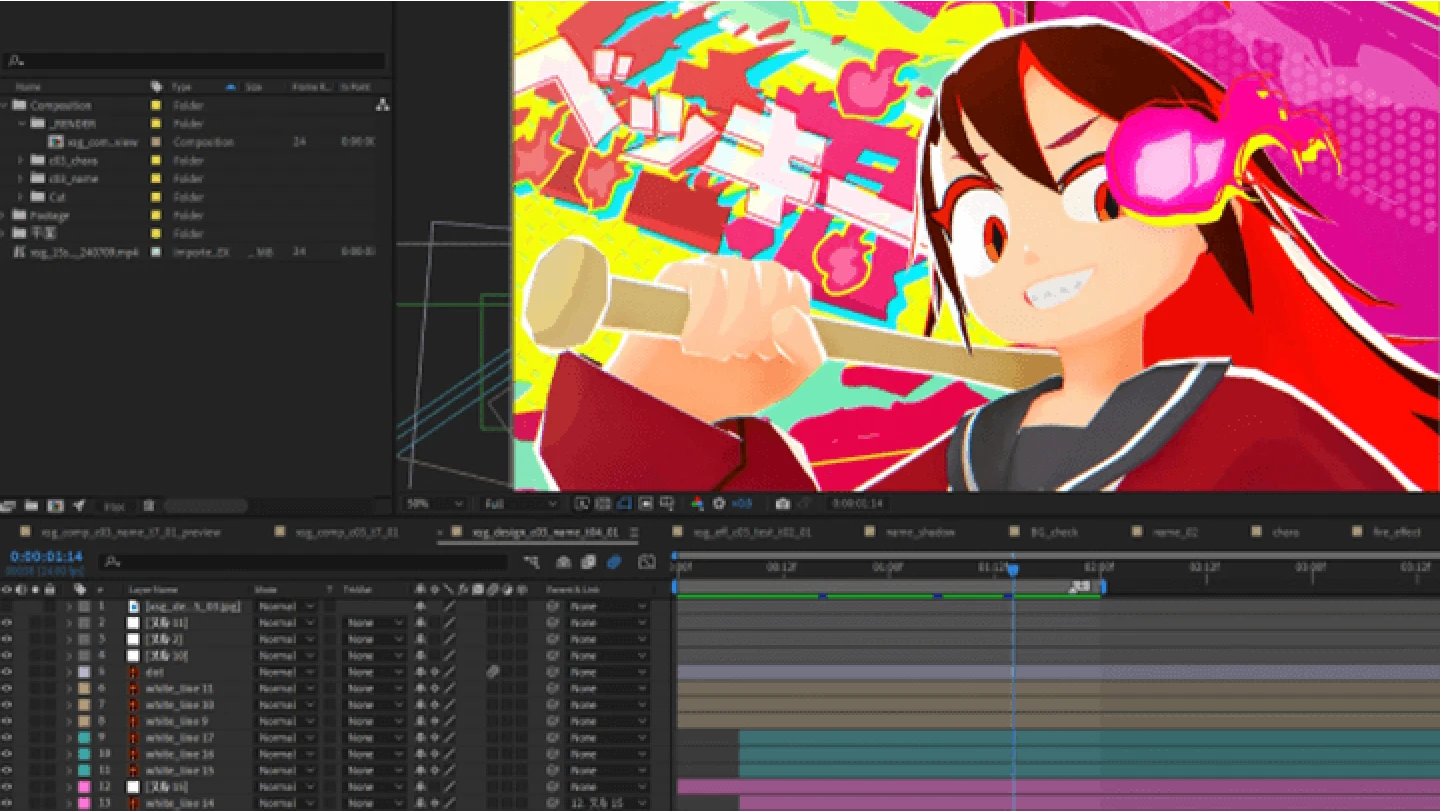1440x811 pixels.
Task: Sort project by Type column header
Action: click(x=181, y=87)
